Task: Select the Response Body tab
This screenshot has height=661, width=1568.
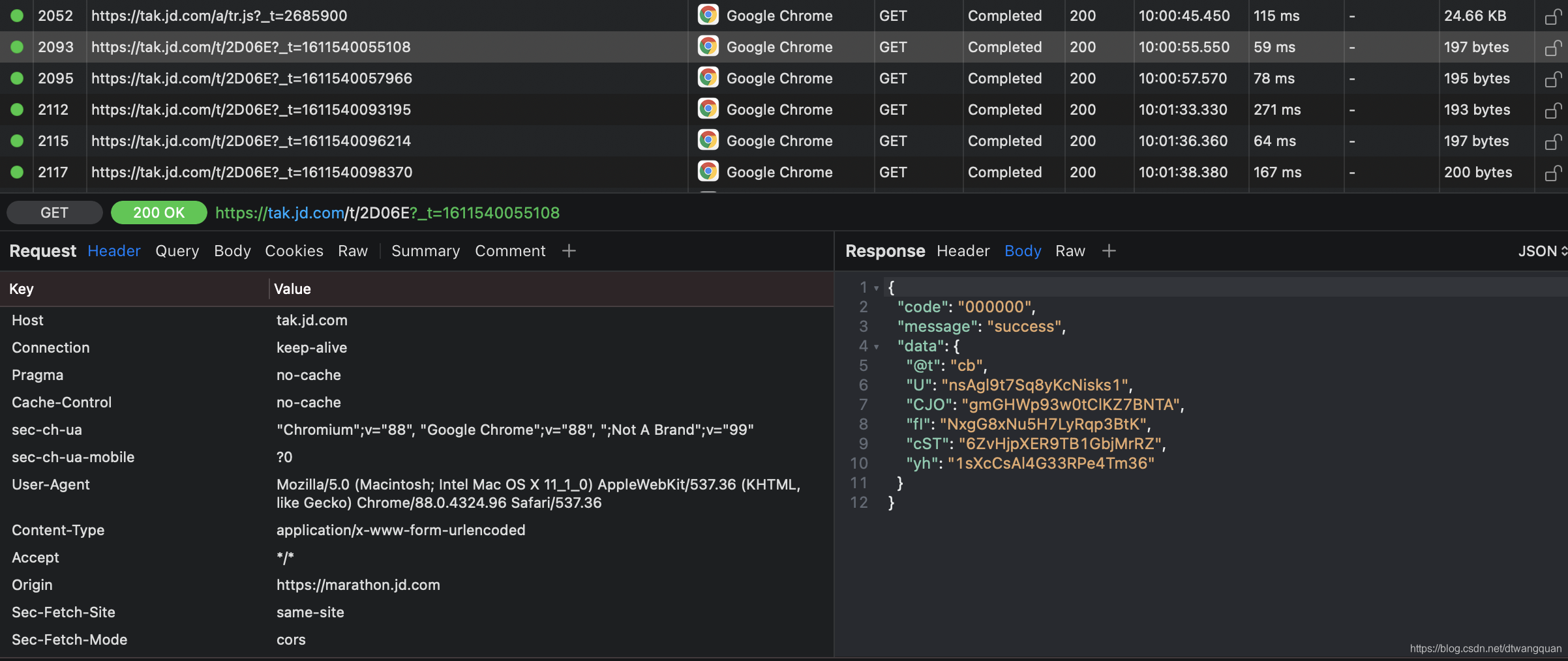Action: pyautogui.click(x=1023, y=251)
